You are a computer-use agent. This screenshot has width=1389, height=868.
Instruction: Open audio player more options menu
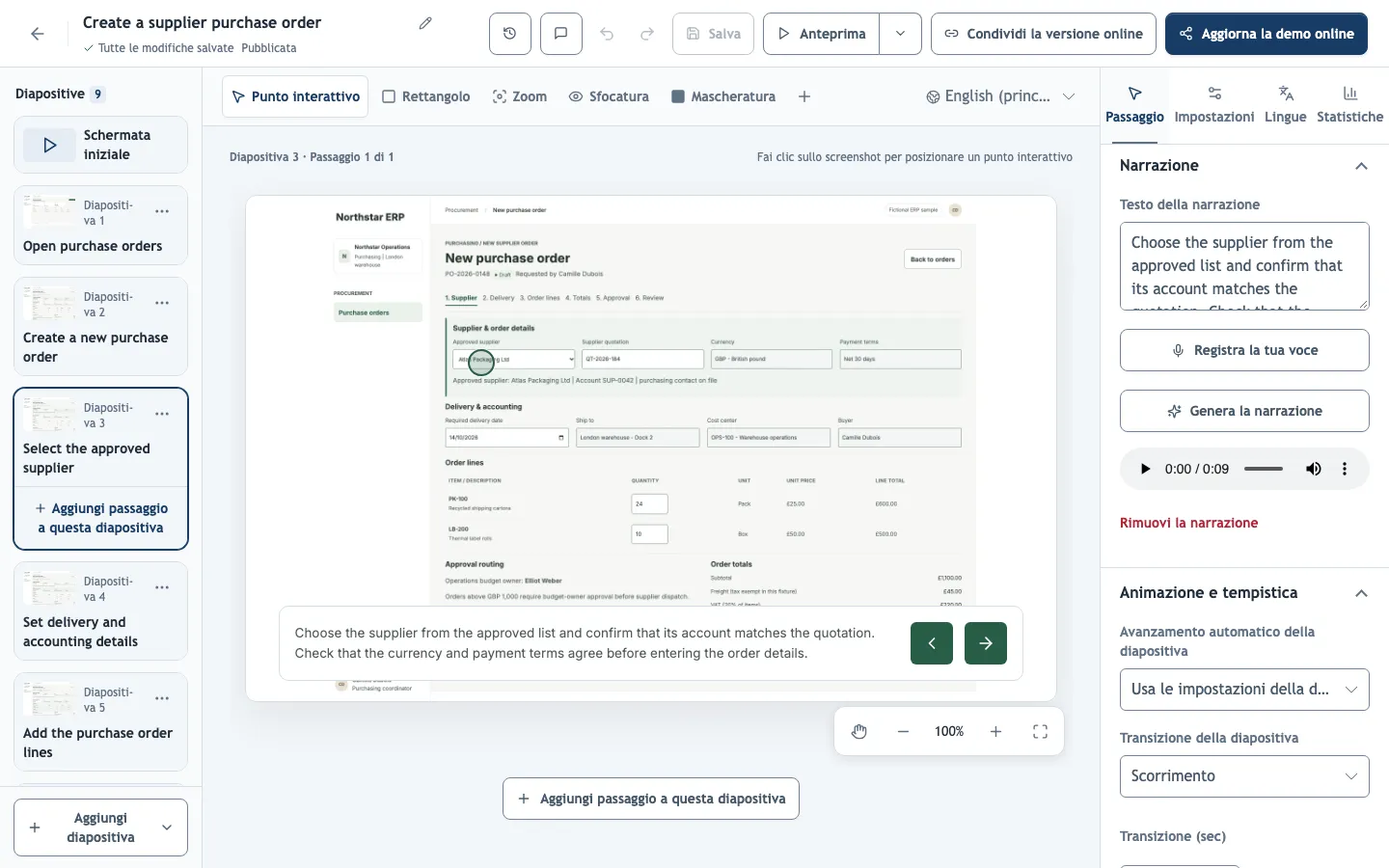pyautogui.click(x=1345, y=469)
